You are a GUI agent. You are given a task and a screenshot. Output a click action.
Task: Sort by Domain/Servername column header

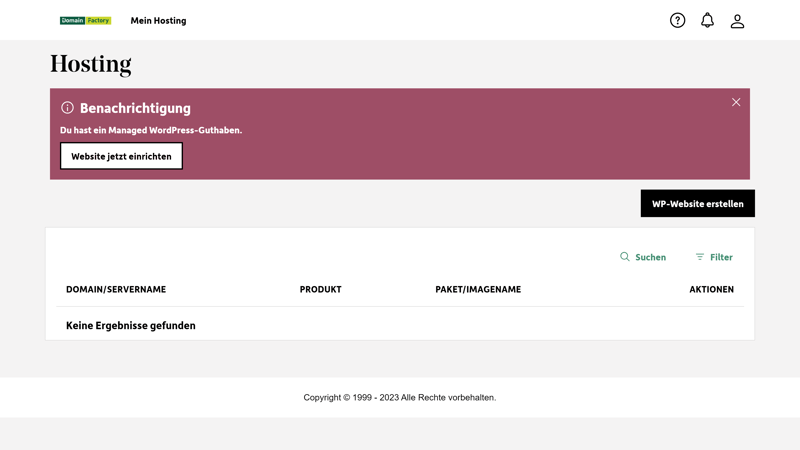[116, 289]
